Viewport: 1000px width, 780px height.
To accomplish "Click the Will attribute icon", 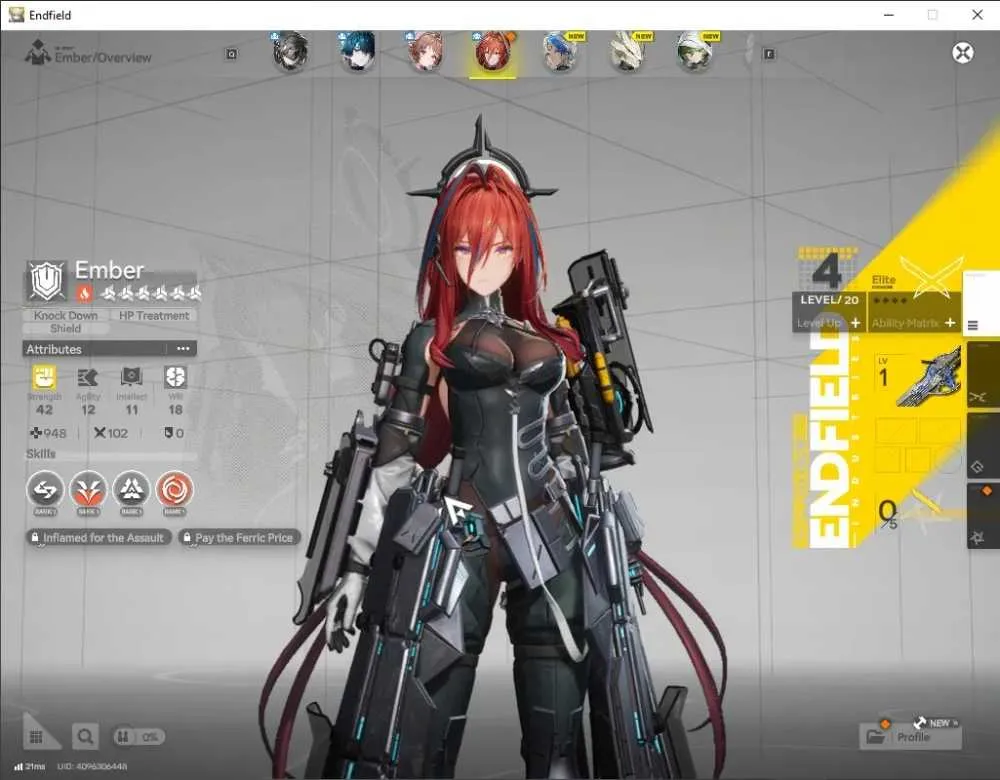I will 175,378.
